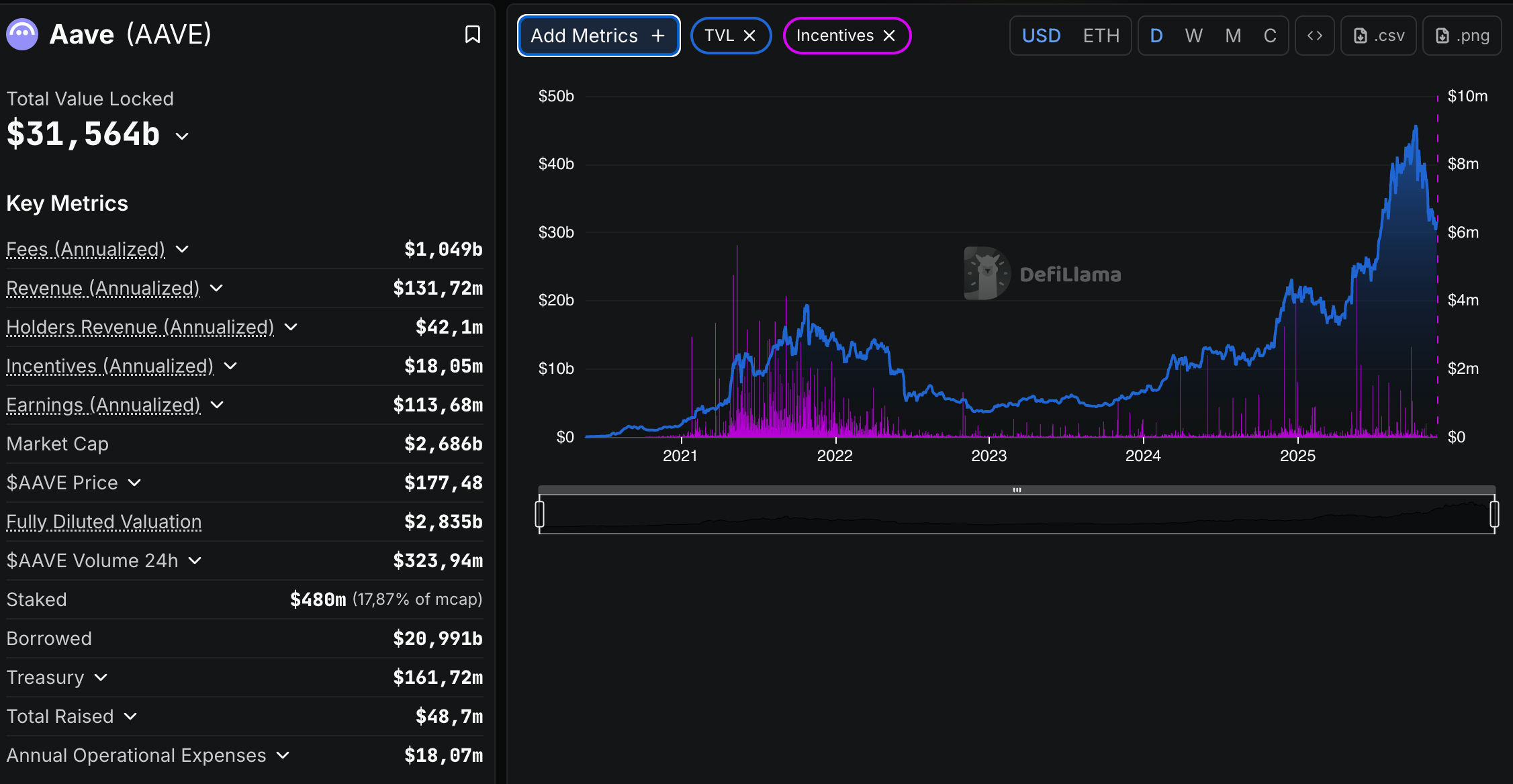Click left handle of time range slider
The width and height of the screenshot is (1513, 784).
pos(539,514)
